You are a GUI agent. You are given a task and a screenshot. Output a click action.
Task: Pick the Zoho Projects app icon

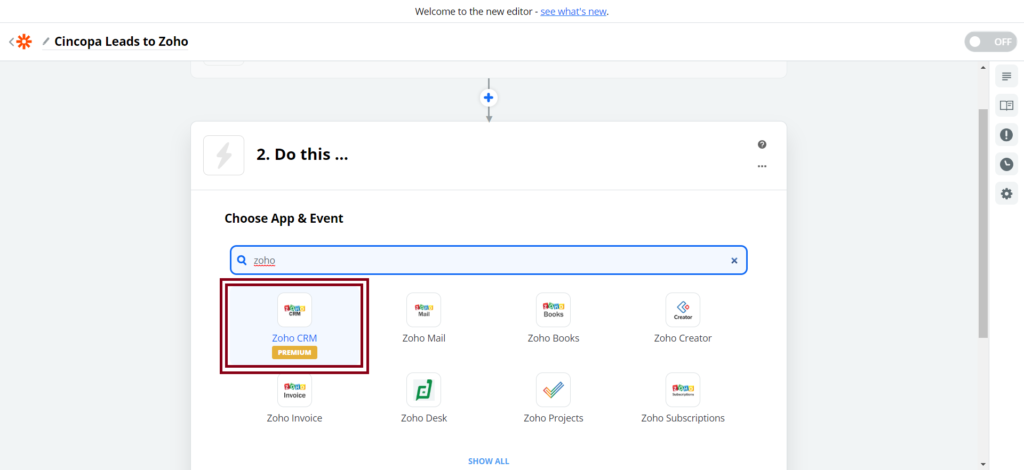click(553, 389)
